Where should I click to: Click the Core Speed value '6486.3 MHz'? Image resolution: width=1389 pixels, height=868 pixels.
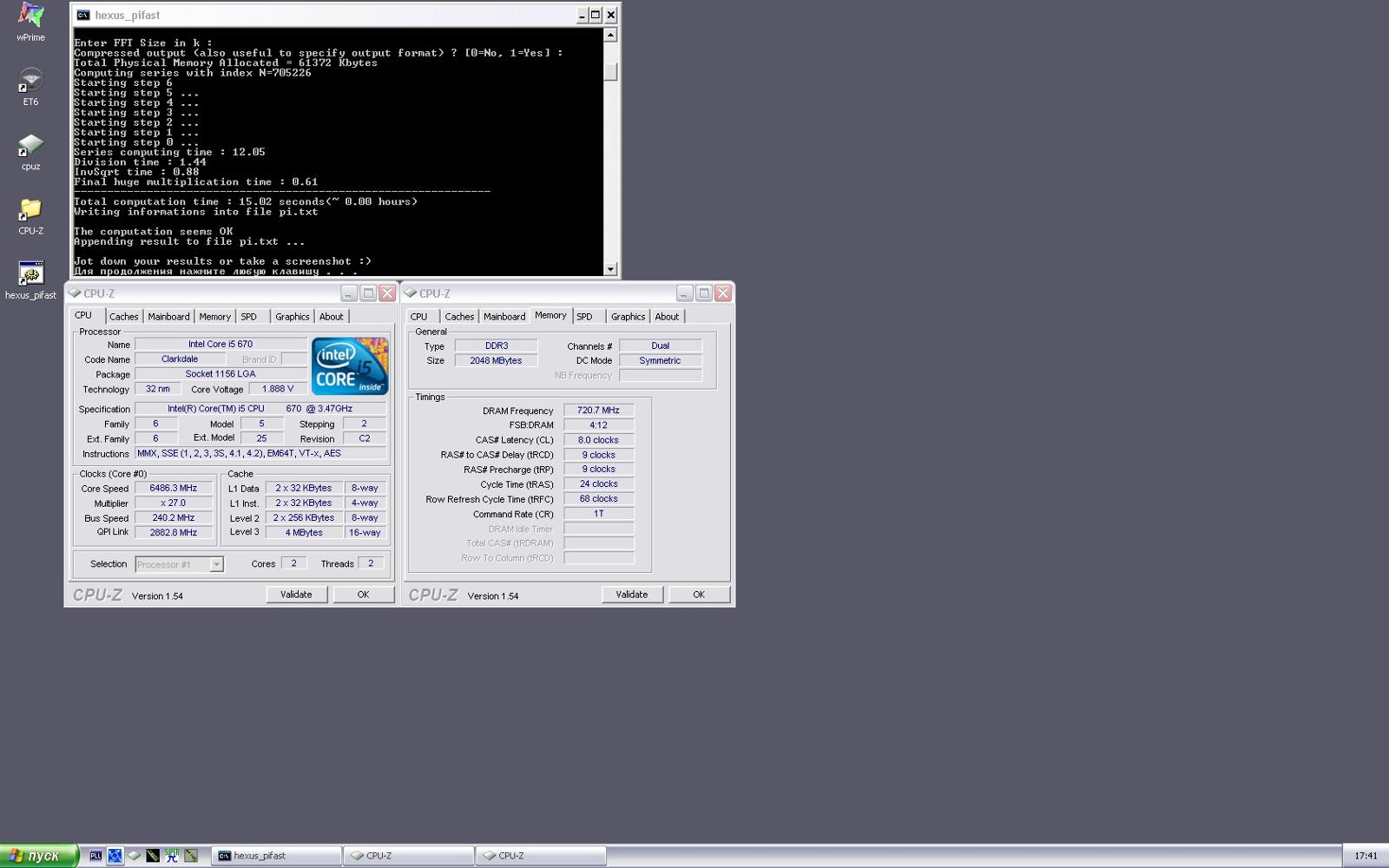pos(174,488)
